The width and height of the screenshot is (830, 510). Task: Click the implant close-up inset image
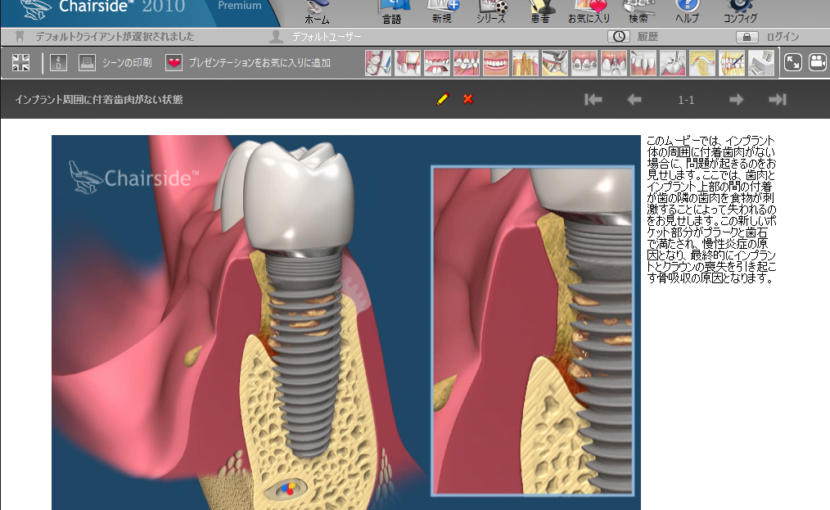533,330
